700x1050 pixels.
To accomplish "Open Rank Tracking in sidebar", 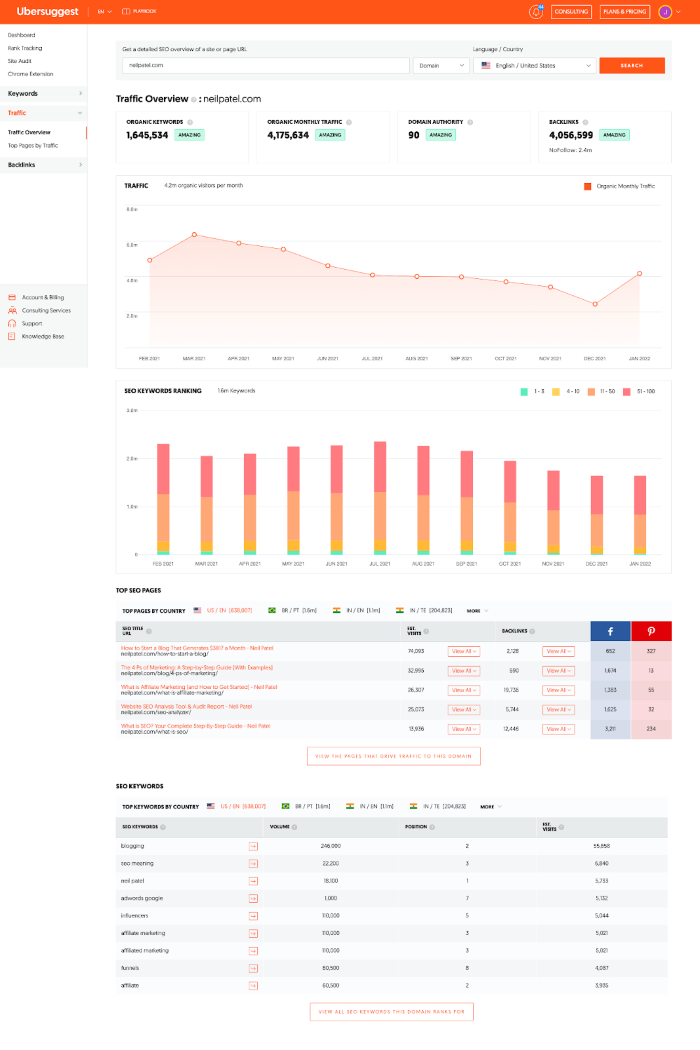I will tap(25, 48).
